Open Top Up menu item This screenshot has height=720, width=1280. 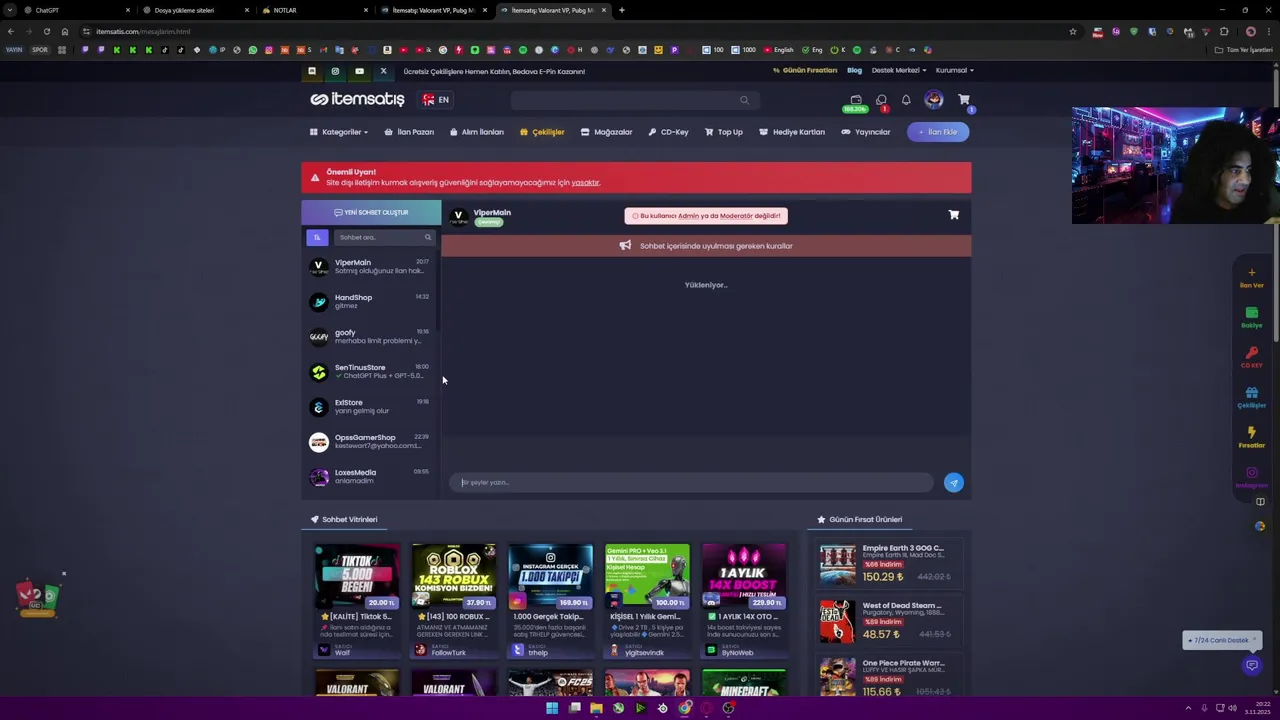[x=724, y=132]
